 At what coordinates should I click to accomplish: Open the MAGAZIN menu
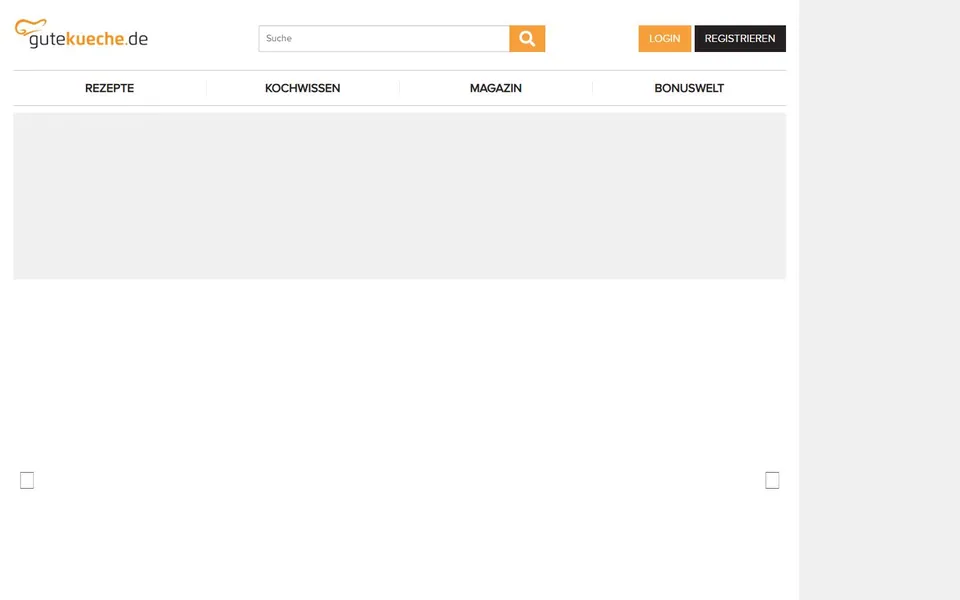pyautogui.click(x=496, y=88)
